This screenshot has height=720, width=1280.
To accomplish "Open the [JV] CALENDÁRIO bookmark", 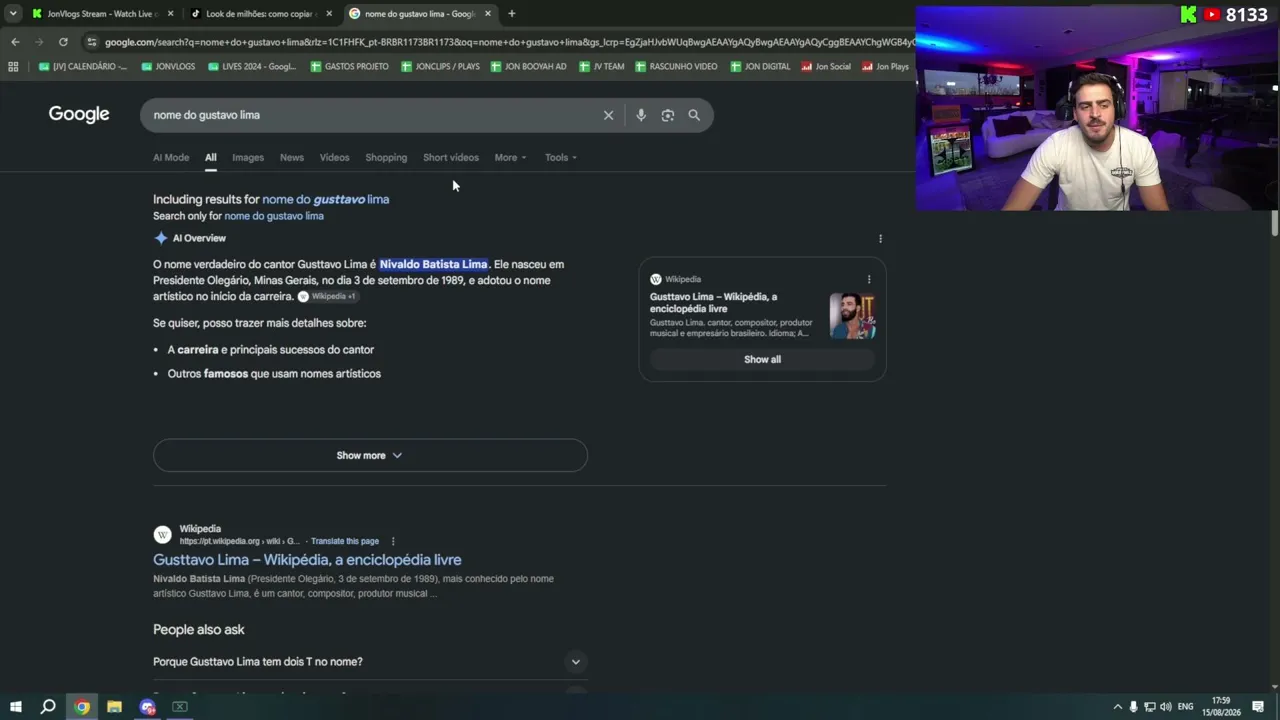I will pyautogui.click(x=83, y=67).
